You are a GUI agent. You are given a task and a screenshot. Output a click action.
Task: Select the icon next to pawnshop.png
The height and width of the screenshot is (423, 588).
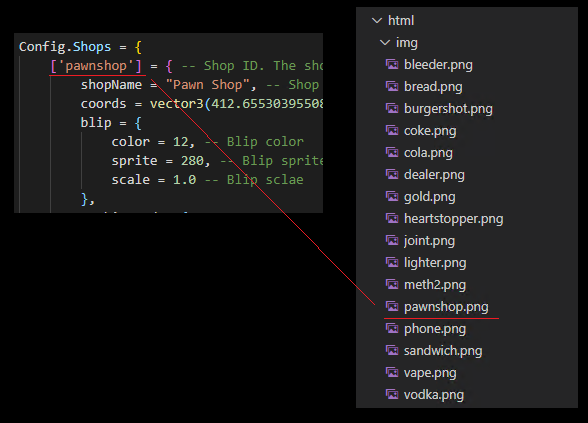392,306
